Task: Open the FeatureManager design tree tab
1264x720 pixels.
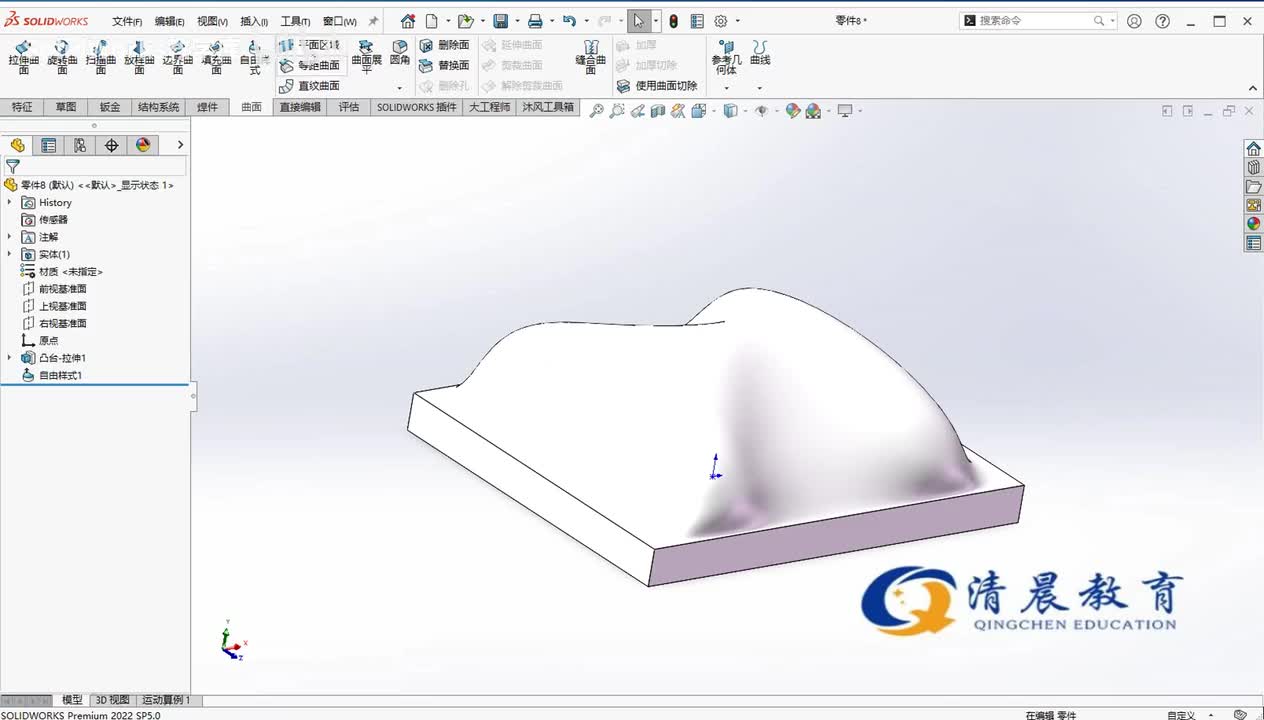Action: (17, 145)
